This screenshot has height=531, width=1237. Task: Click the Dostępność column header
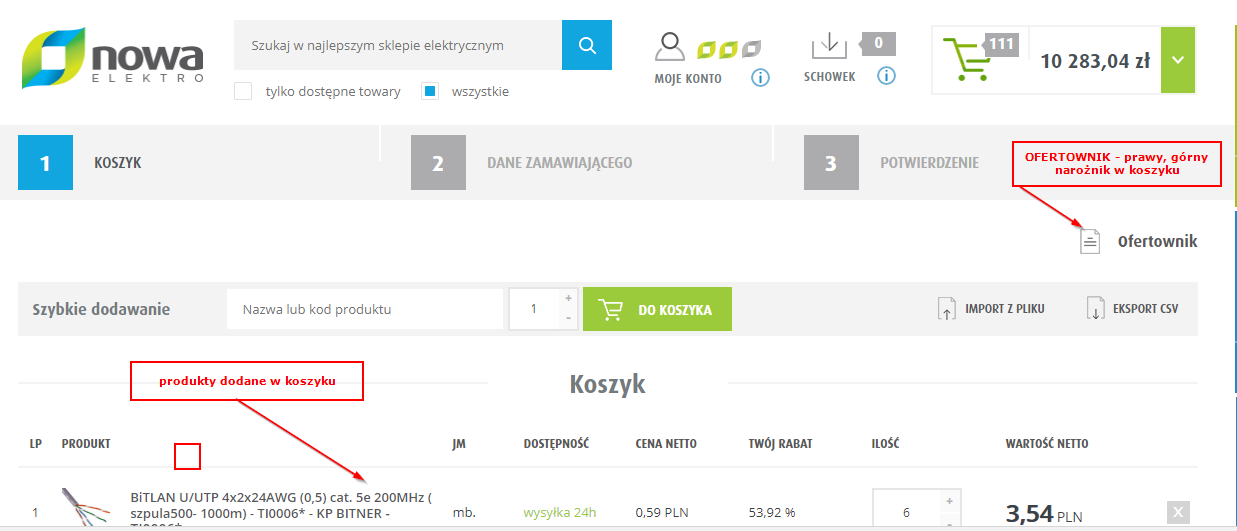coord(555,443)
